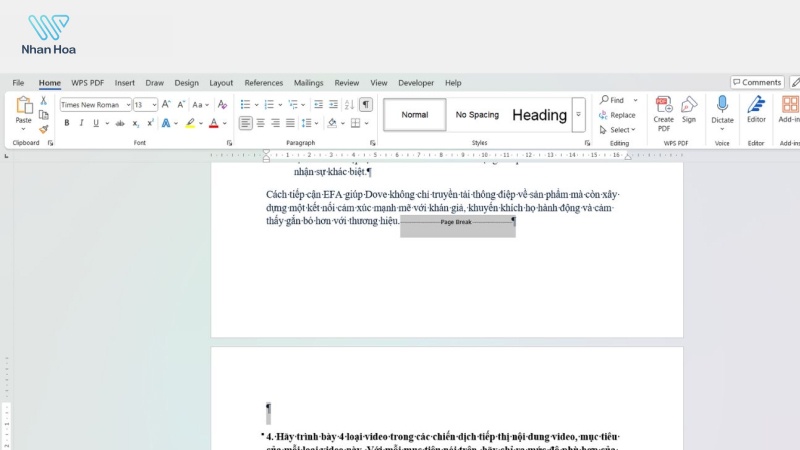Copy selection using the Copy icon
This screenshot has height=450, width=800.
pos(44,115)
